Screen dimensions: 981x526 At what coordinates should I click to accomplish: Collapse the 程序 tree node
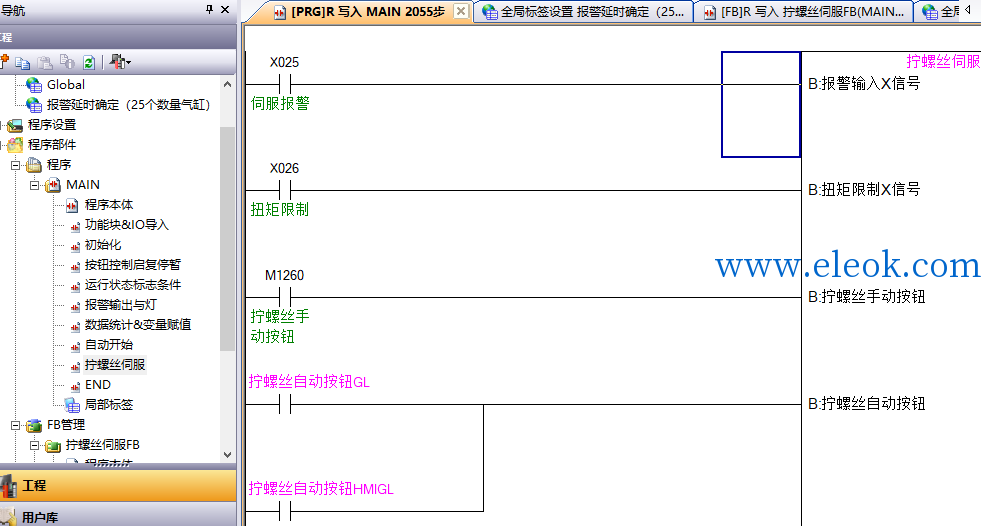point(16,165)
